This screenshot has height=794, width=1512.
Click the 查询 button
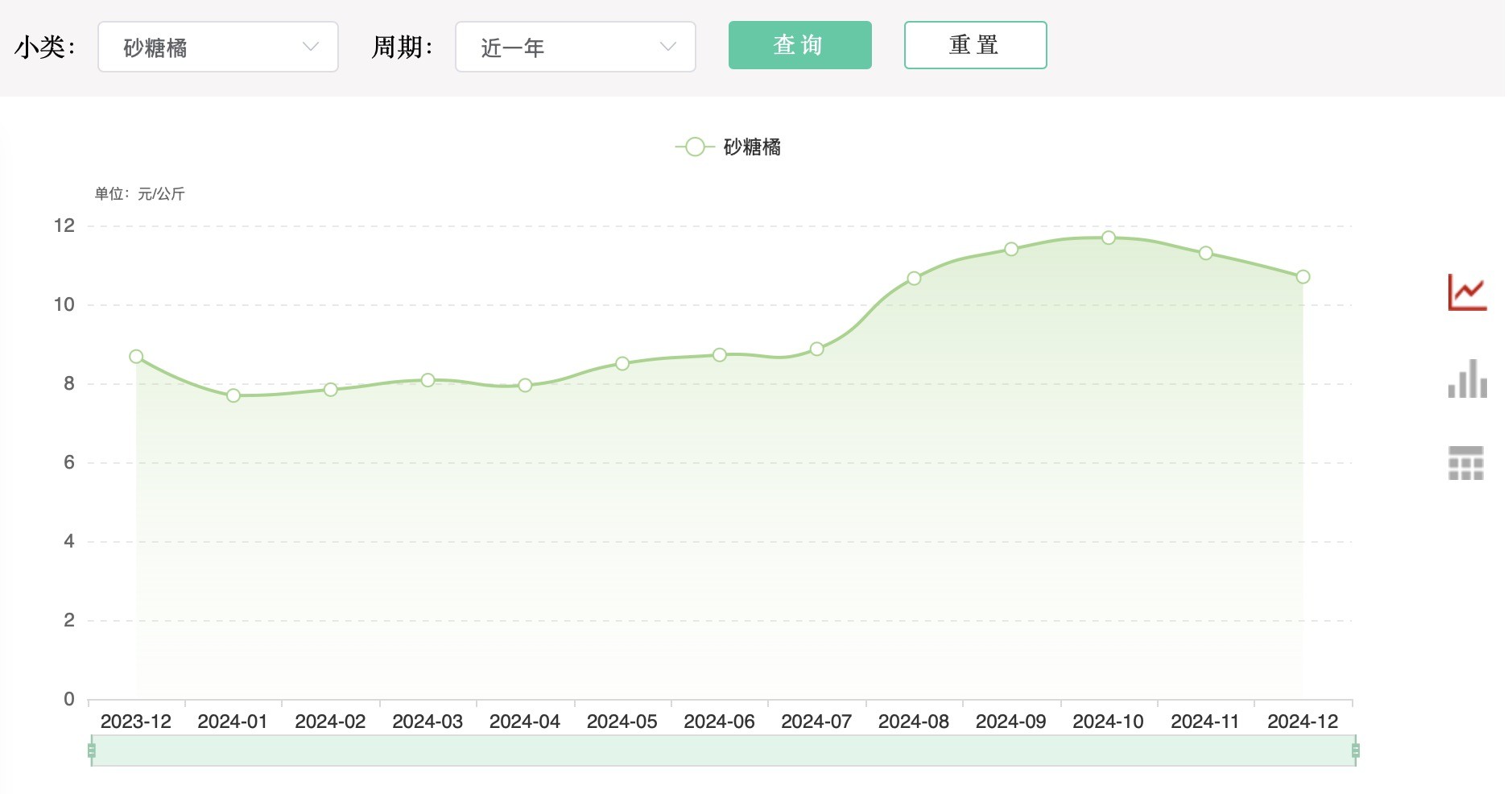(799, 45)
